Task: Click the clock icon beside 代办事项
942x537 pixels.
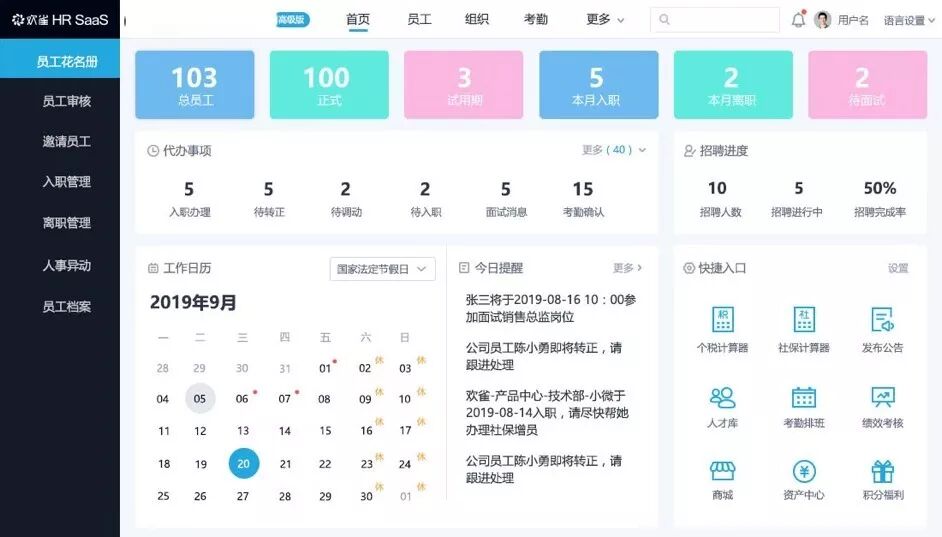Action: [153, 151]
